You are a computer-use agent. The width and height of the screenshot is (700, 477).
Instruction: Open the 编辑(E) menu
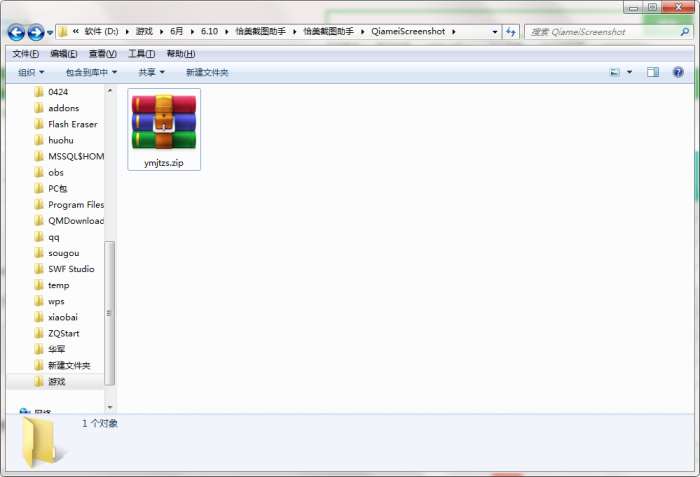pyautogui.click(x=64, y=54)
